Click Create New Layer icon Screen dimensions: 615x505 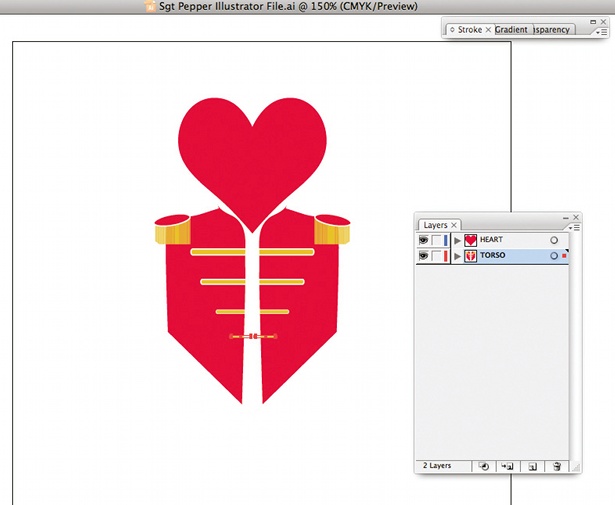coord(532,466)
